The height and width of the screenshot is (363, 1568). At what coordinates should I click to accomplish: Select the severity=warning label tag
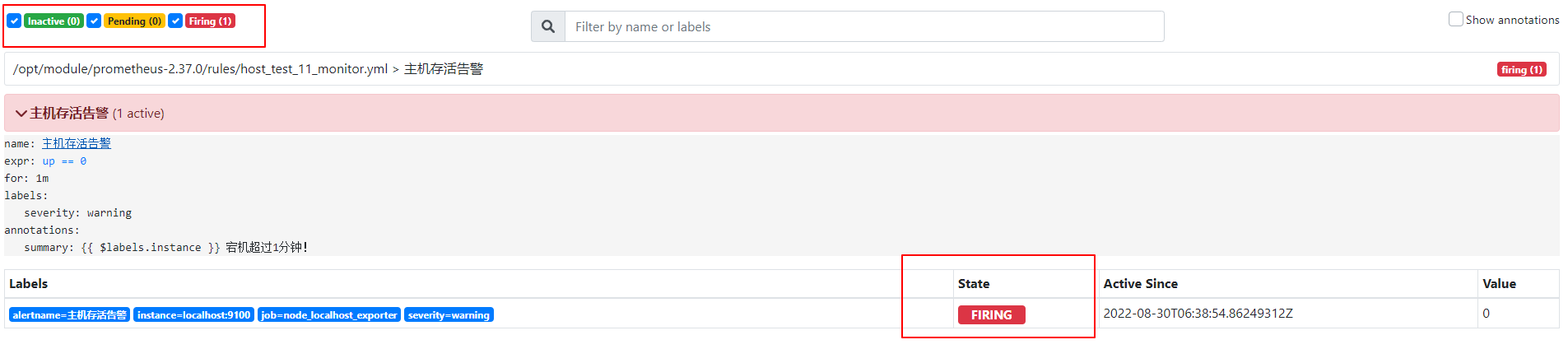pos(449,314)
